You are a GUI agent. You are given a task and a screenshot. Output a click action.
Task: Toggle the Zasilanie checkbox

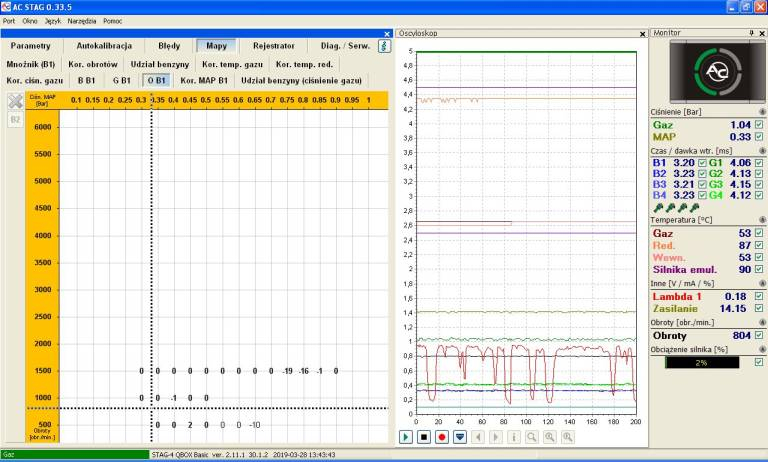pyautogui.click(x=759, y=308)
